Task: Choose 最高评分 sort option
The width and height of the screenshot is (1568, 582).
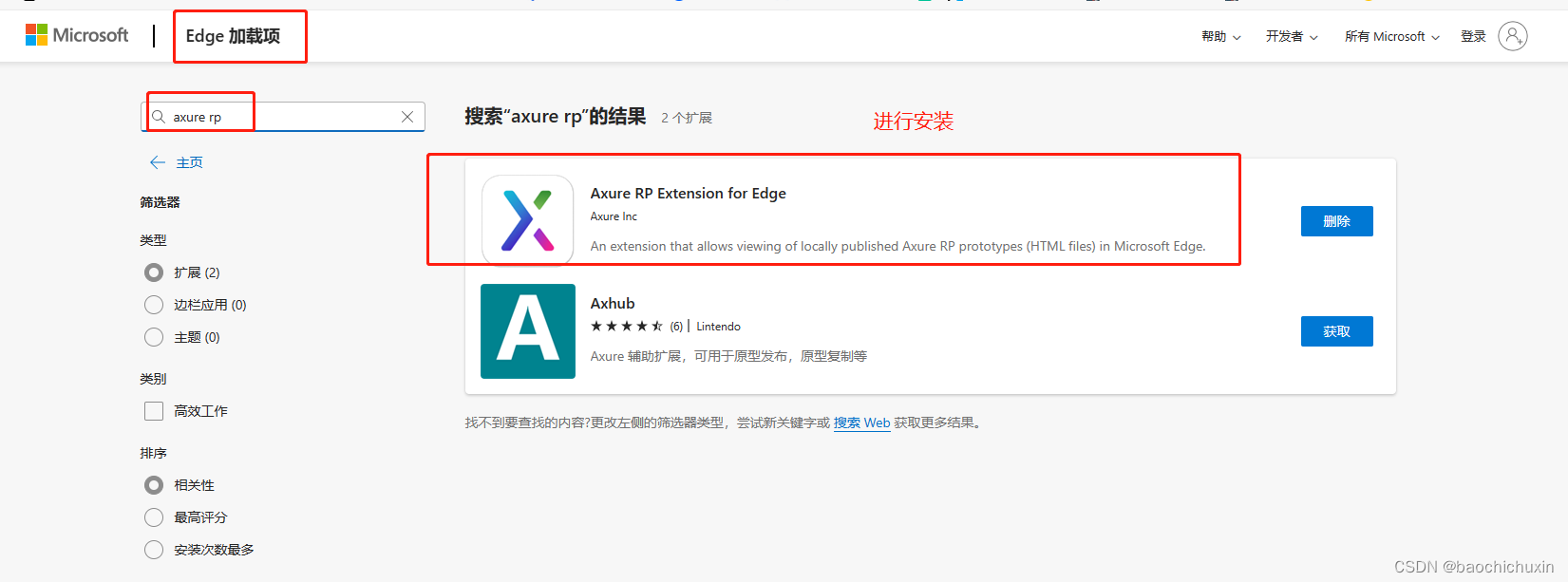Action: 154,517
